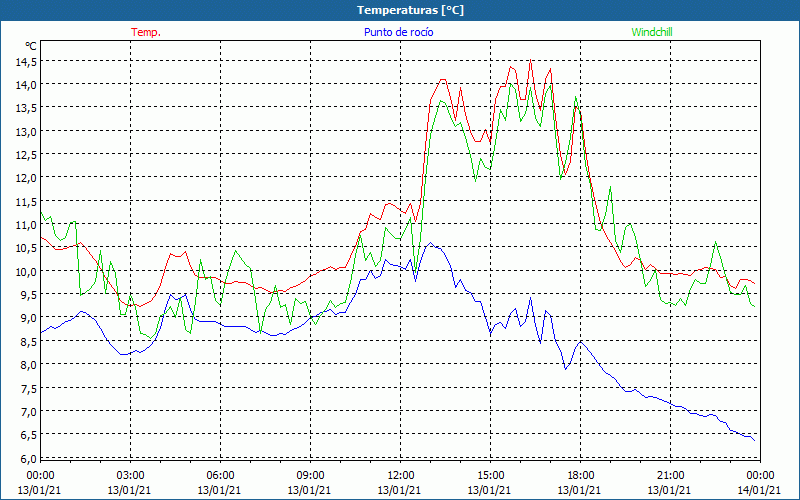800x500 pixels.
Task: Click the 14,0 y-axis value
Action: [27, 85]
